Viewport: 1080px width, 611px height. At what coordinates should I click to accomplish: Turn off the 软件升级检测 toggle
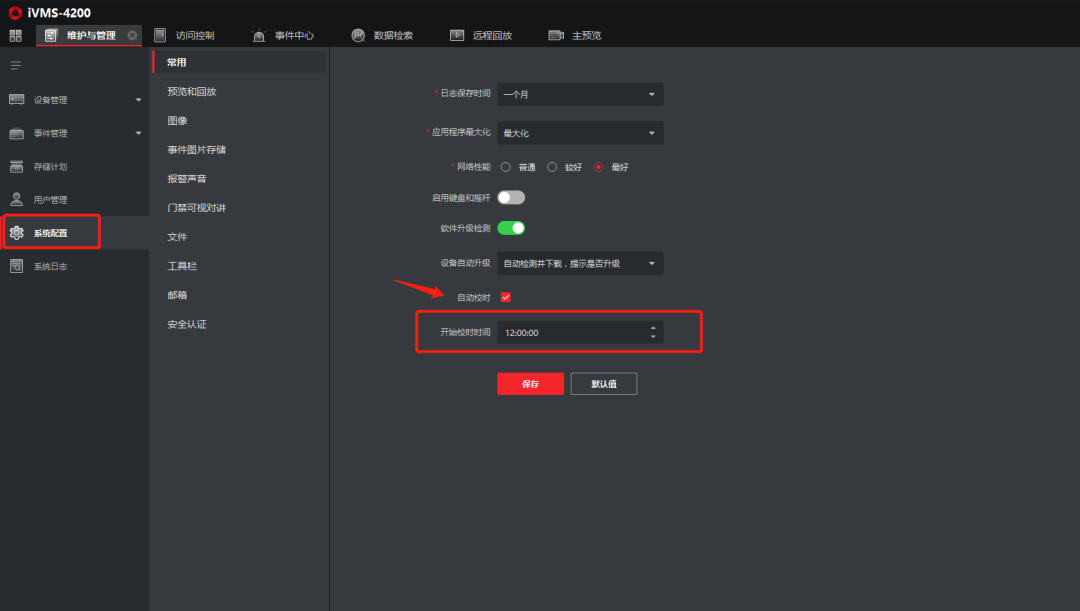(511, 228)
